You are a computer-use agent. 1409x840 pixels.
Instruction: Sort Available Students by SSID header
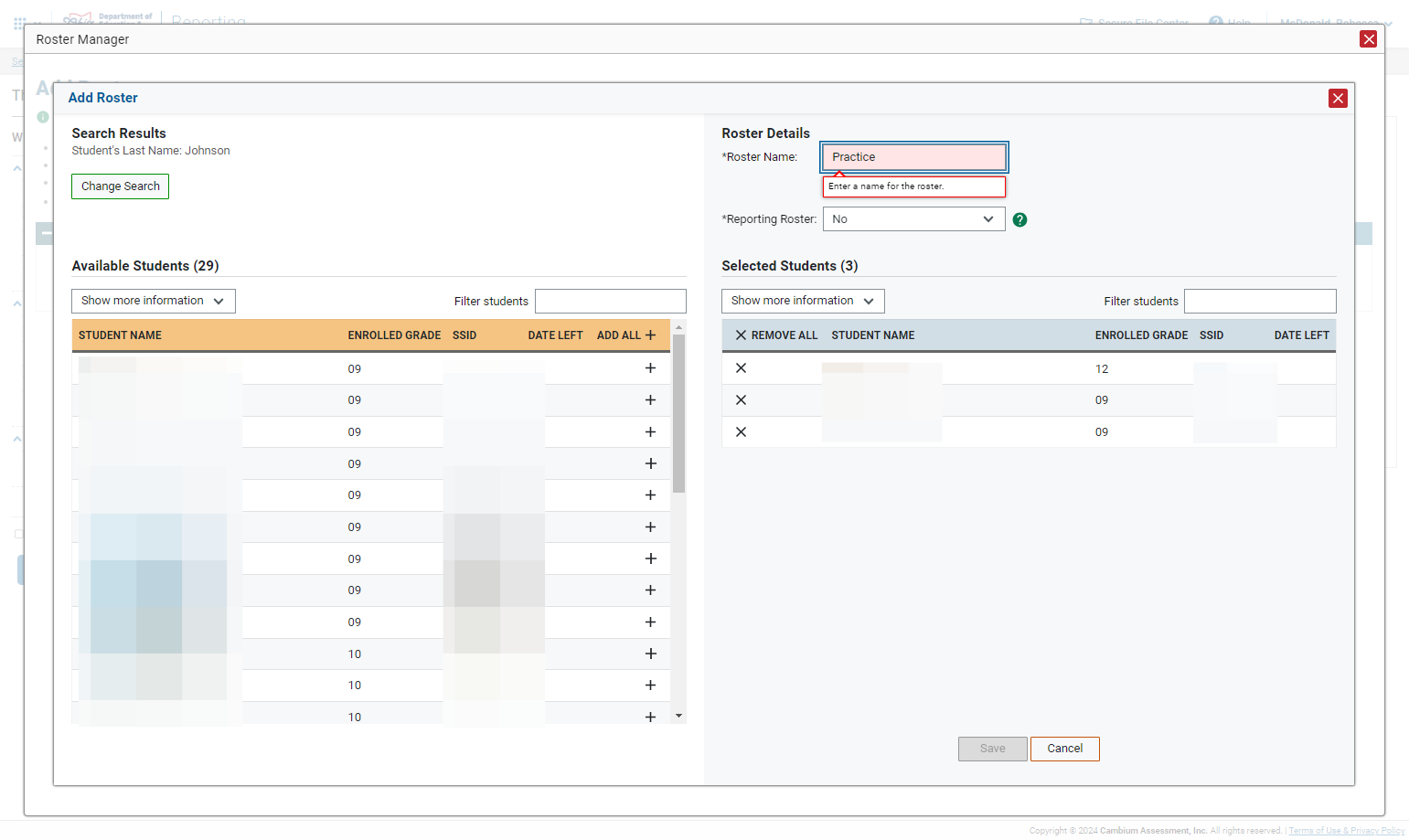coord(464,335)
